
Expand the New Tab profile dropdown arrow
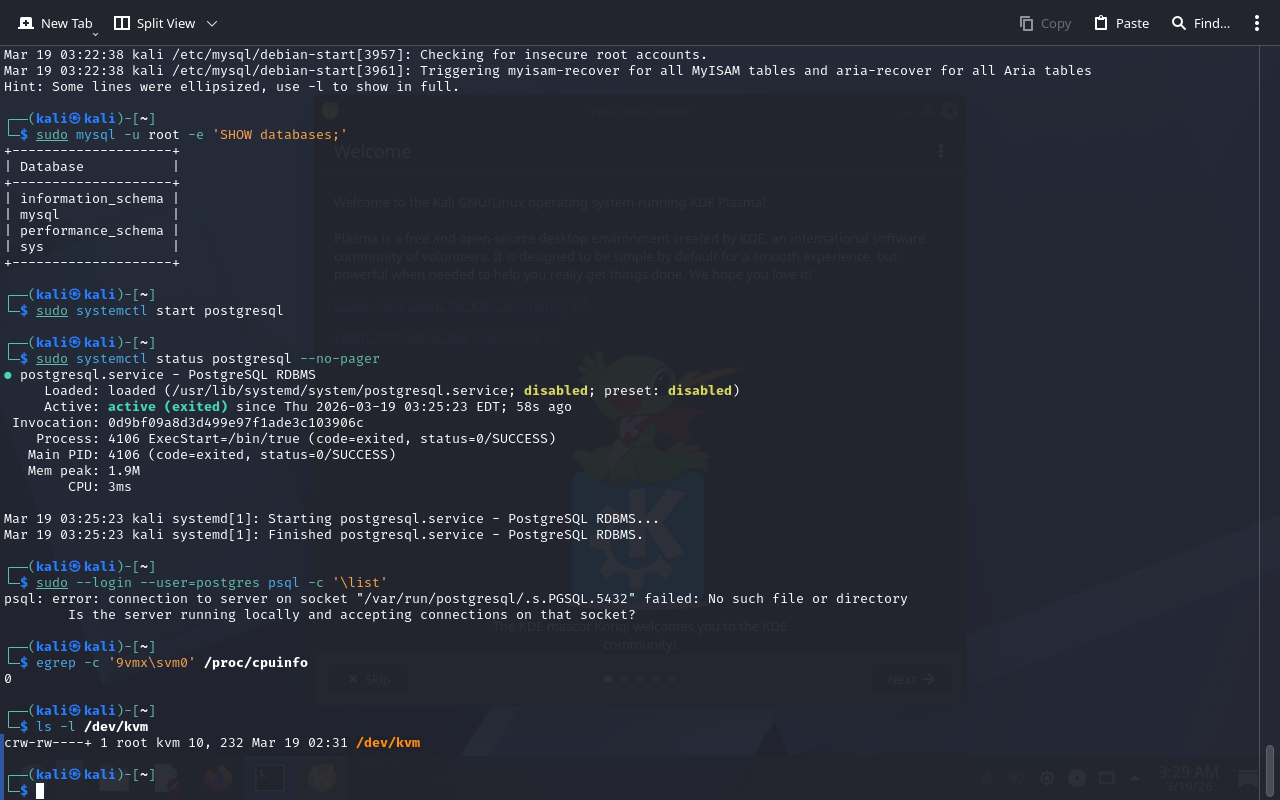[94, 35]
